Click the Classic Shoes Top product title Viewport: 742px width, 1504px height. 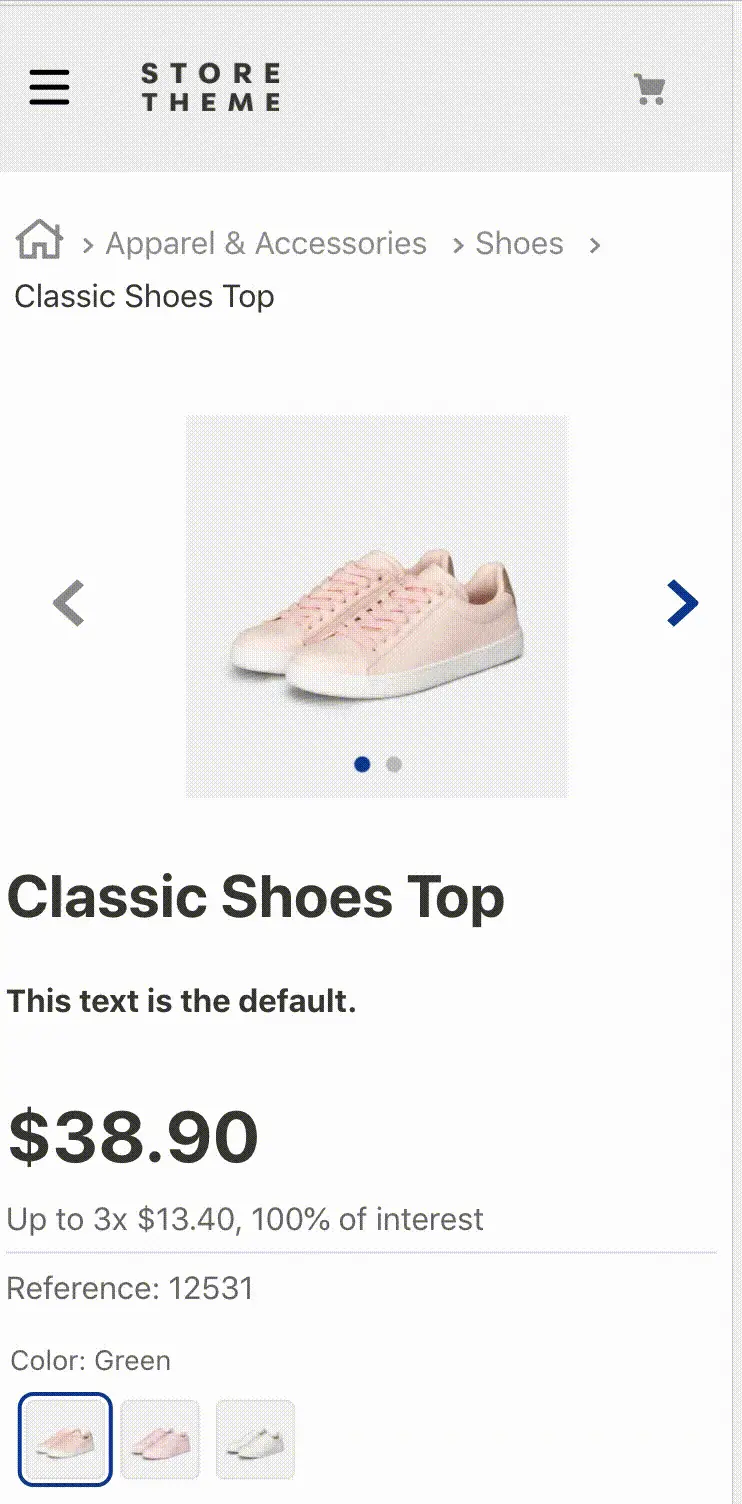[x=256, y=896]
